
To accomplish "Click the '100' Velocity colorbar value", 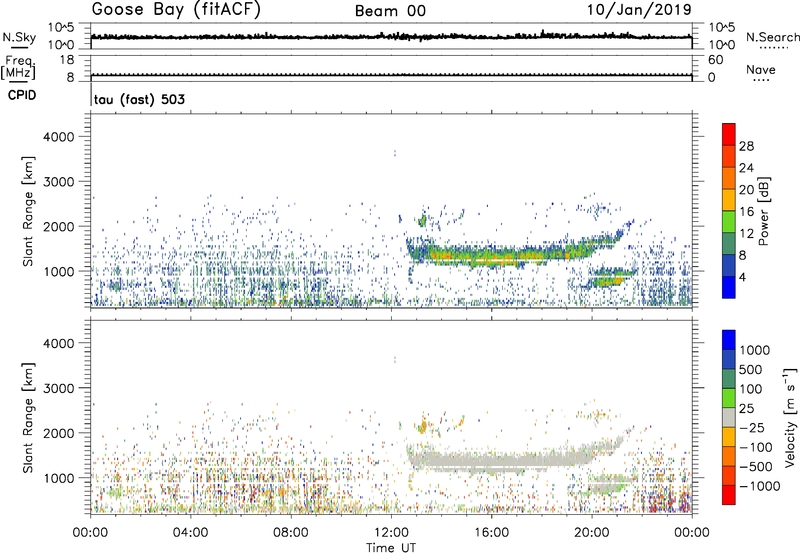I will pos(751,389).
